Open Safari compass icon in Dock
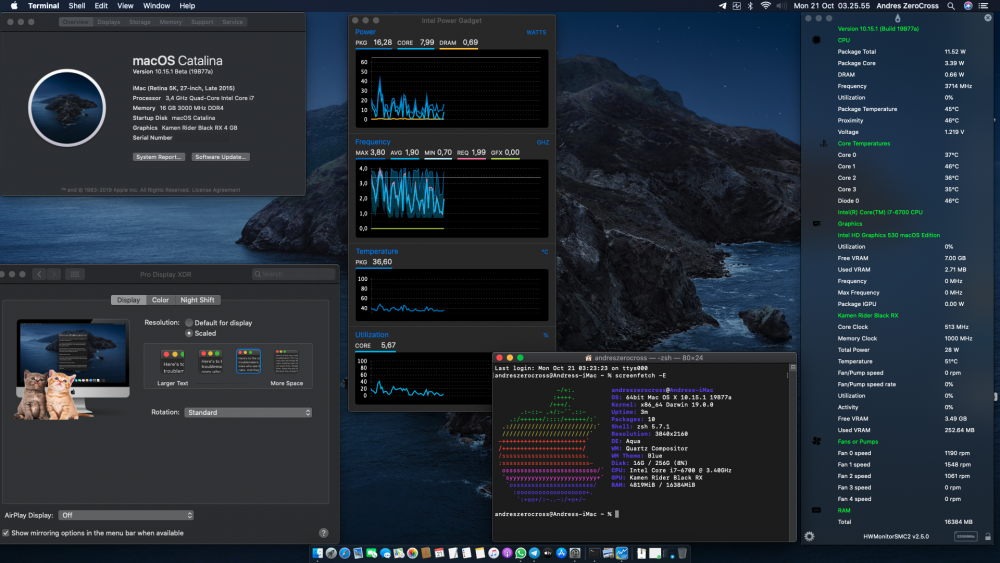This screenshot has width=1000, height=563. tap(344, 553)
